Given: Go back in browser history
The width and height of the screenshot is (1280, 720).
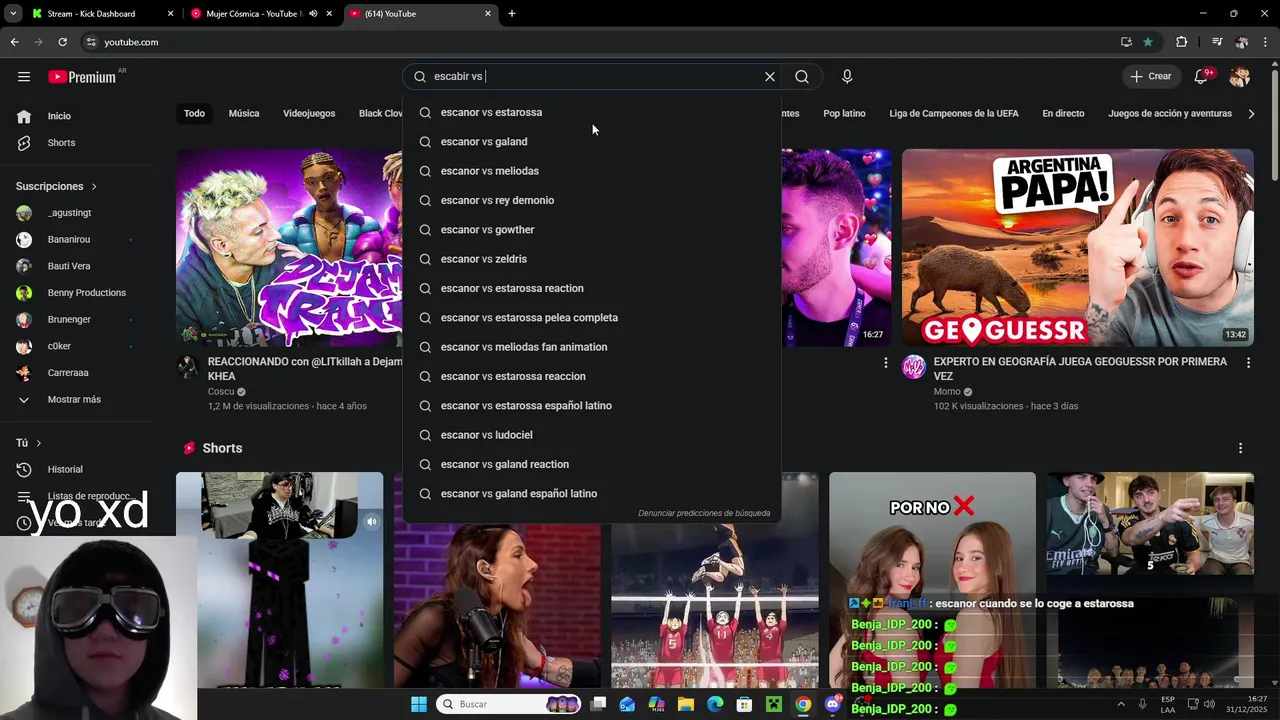Looking at the screenshot, I should [x=14, y=42].
